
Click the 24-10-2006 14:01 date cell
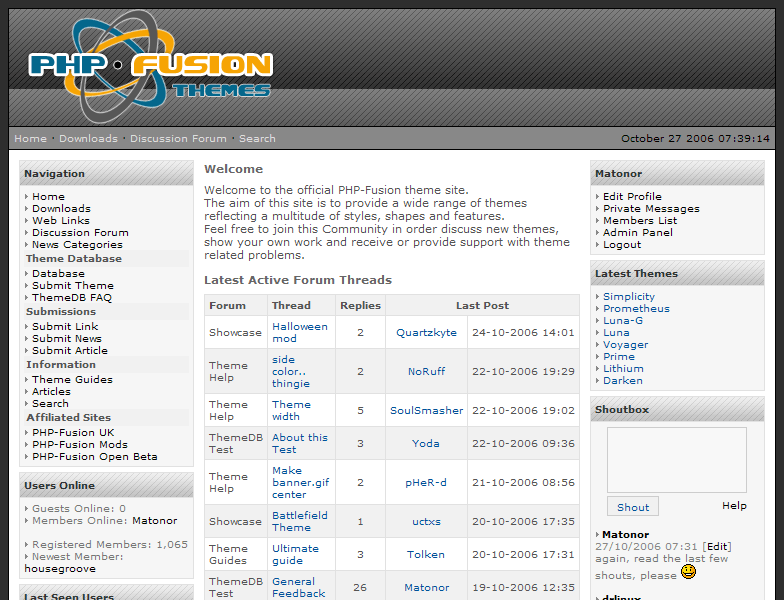pos(524,332)
